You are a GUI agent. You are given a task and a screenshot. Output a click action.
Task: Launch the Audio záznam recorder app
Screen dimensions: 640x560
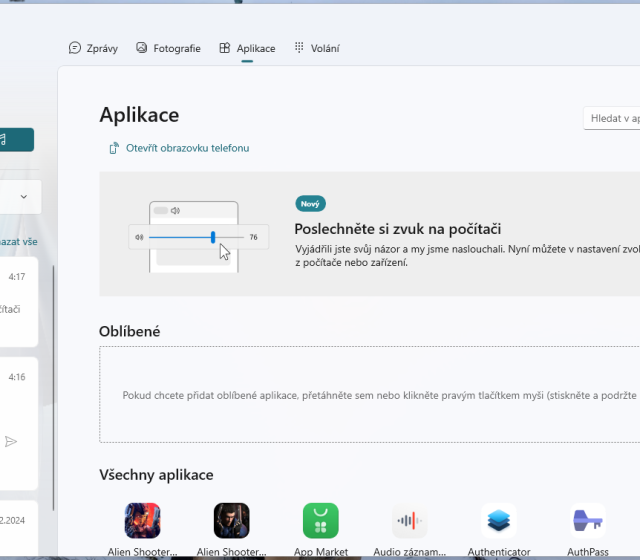[x=409, y=521]
